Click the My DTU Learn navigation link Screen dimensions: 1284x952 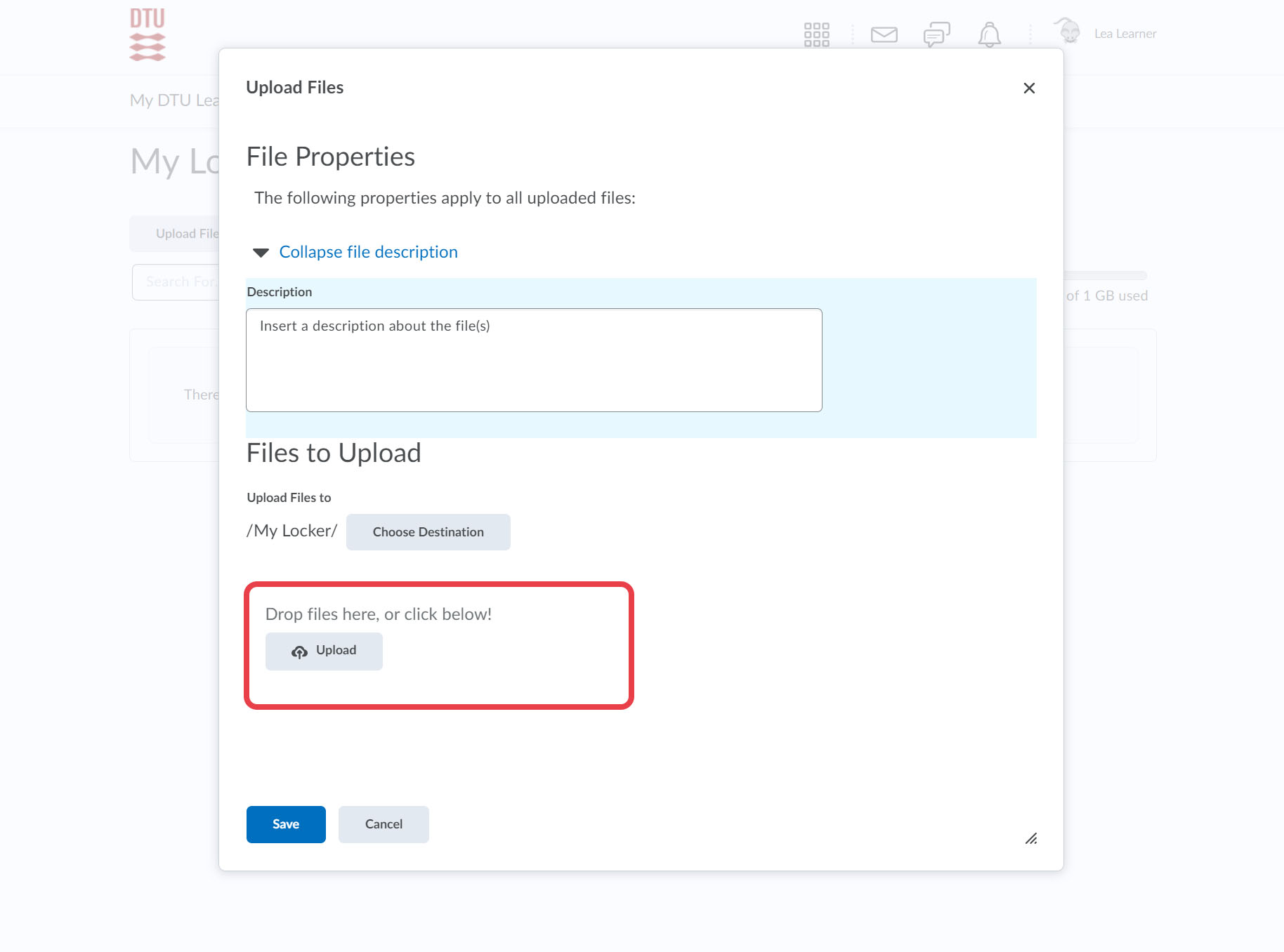tap(174, 100)
